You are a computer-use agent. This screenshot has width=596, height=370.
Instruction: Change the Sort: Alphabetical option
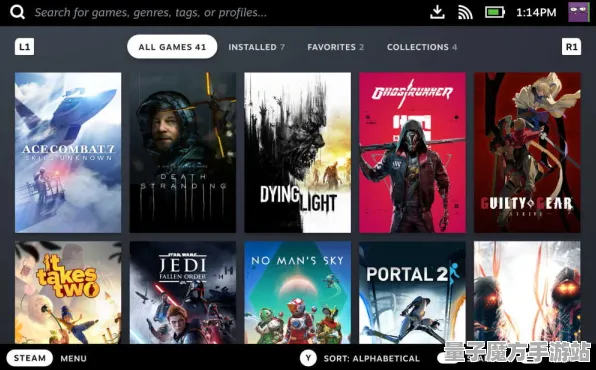(x=371, y=359)
